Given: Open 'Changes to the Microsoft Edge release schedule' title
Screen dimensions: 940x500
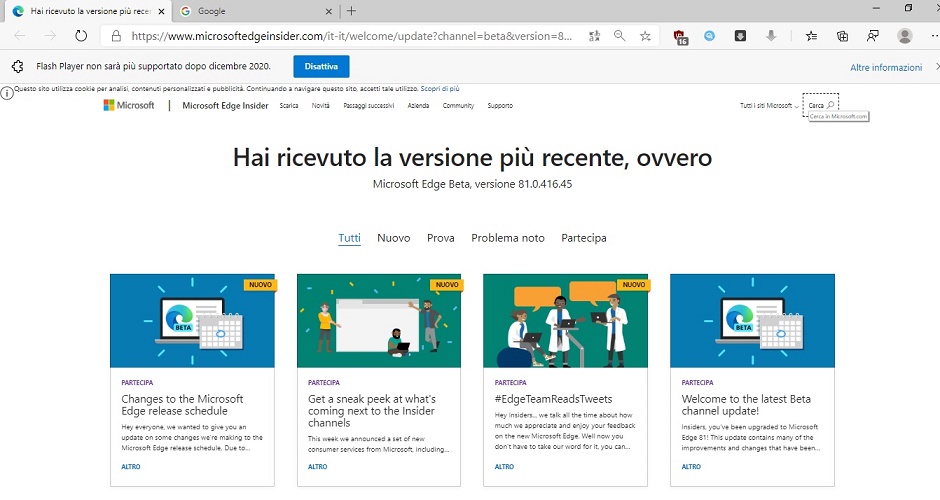Looking at the screenshot, I should point(182,405).
